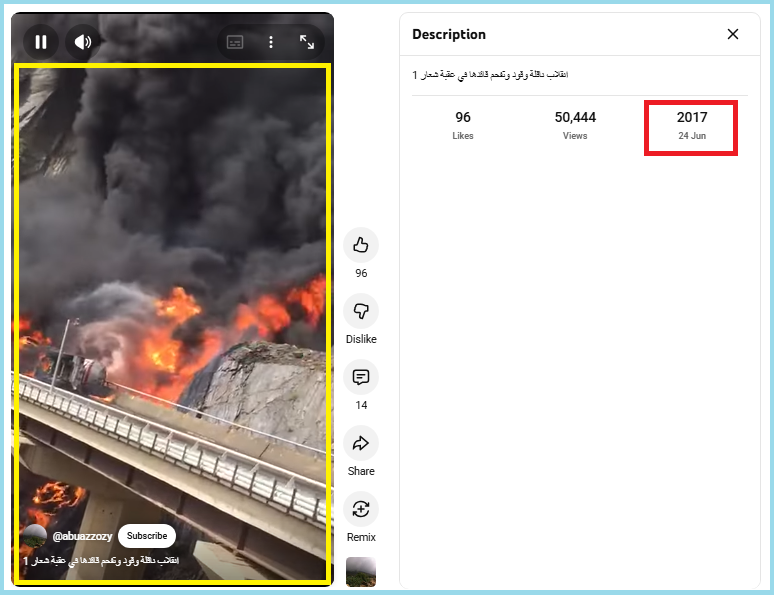Image resolution: width=774 pixels, height=595 pixels.
Task: Click the channel avatar beside @abuazzozy
Action: click(35, 535)
